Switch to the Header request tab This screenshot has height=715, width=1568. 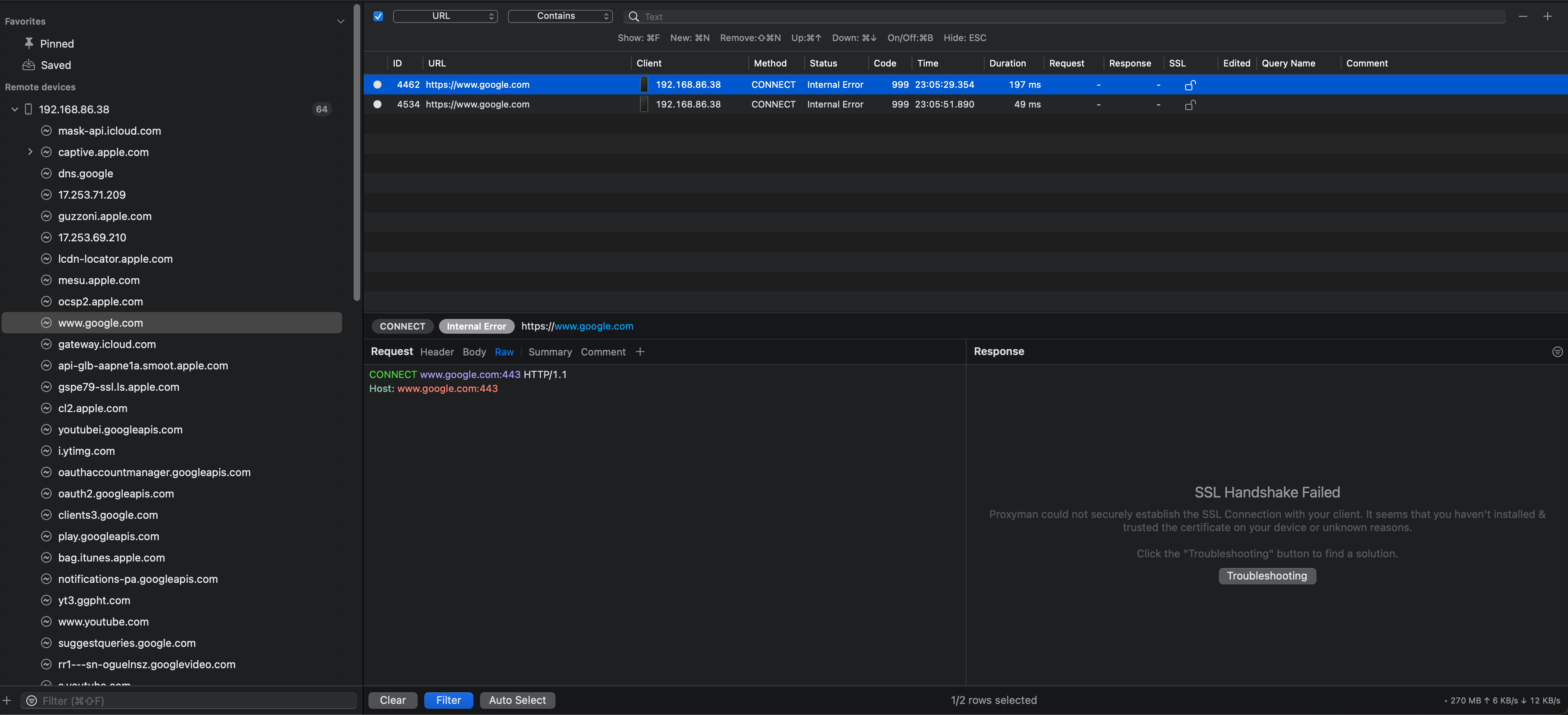click(437, 352)
